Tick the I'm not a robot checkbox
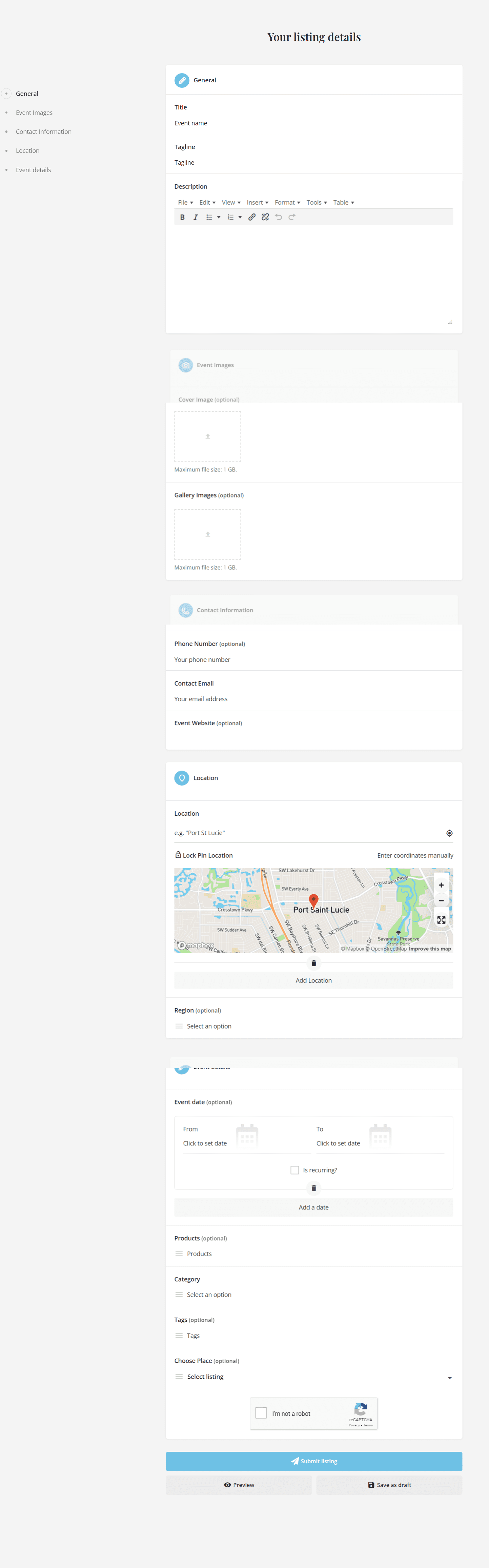 pos(261,1413)
